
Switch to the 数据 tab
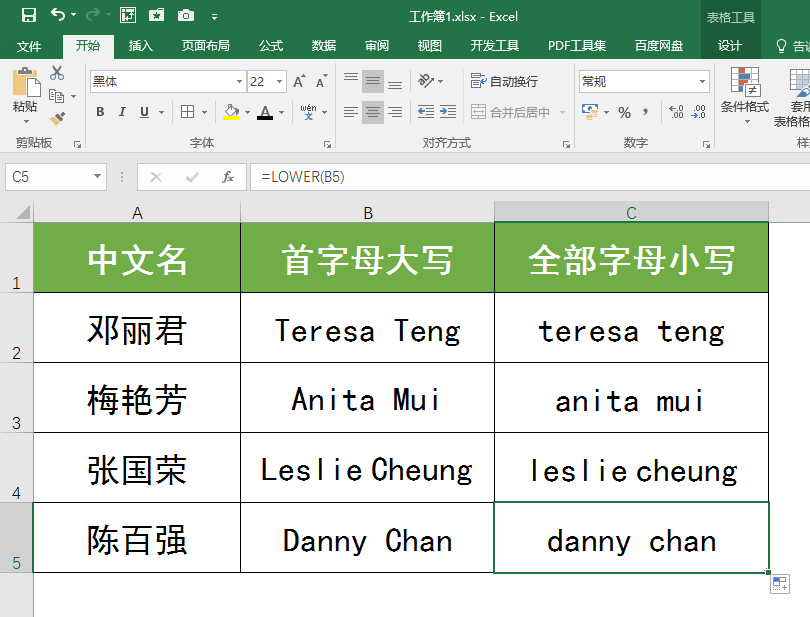(324, 46)
